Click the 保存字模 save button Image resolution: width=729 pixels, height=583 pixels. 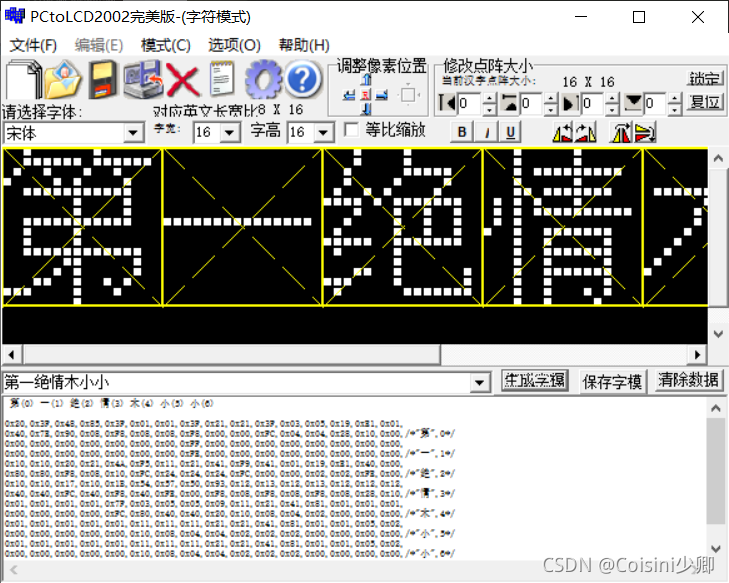coord(612,382)
